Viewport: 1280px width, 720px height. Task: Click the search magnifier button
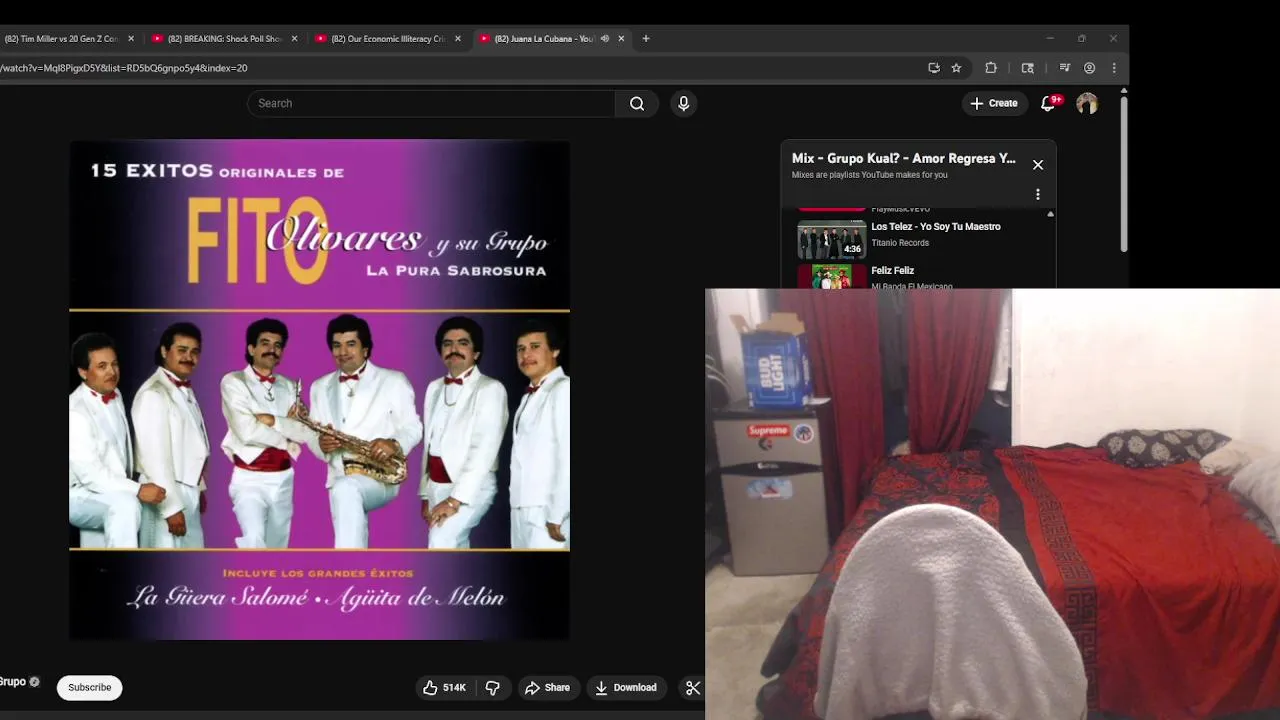pyautogui.click(x=637, y=103)
